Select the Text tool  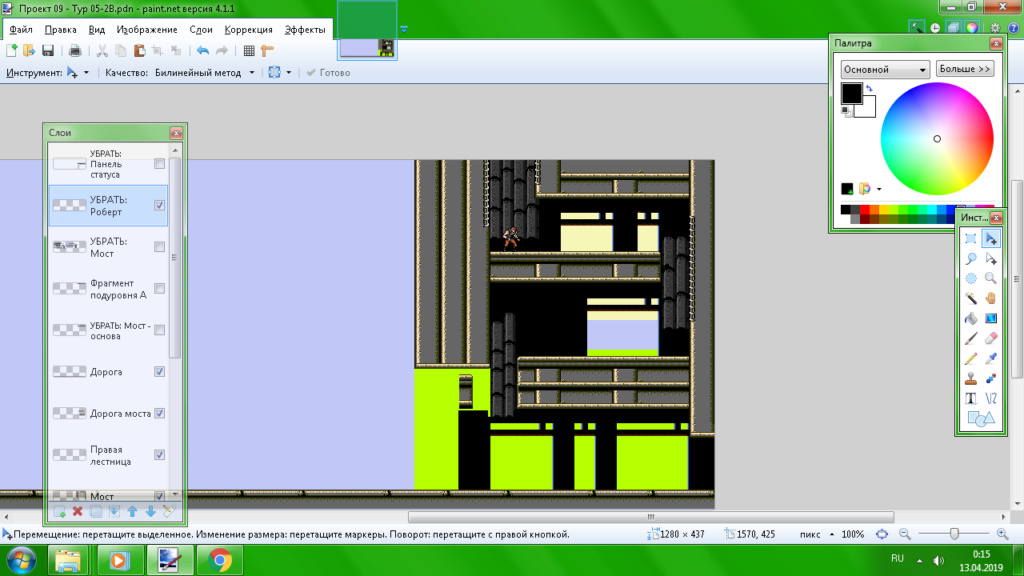[970, 398]
